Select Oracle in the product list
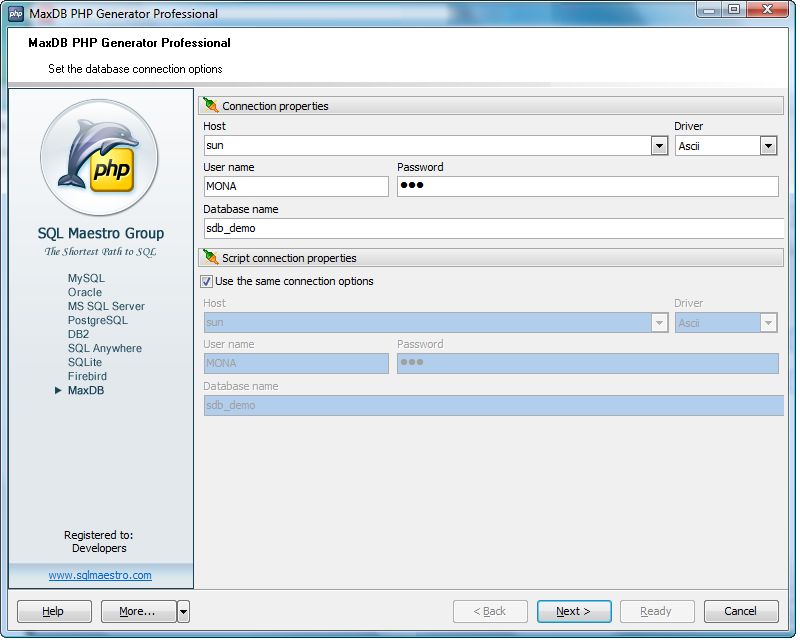800x642 pixels. pyautogui.click(x=85, y=293)
